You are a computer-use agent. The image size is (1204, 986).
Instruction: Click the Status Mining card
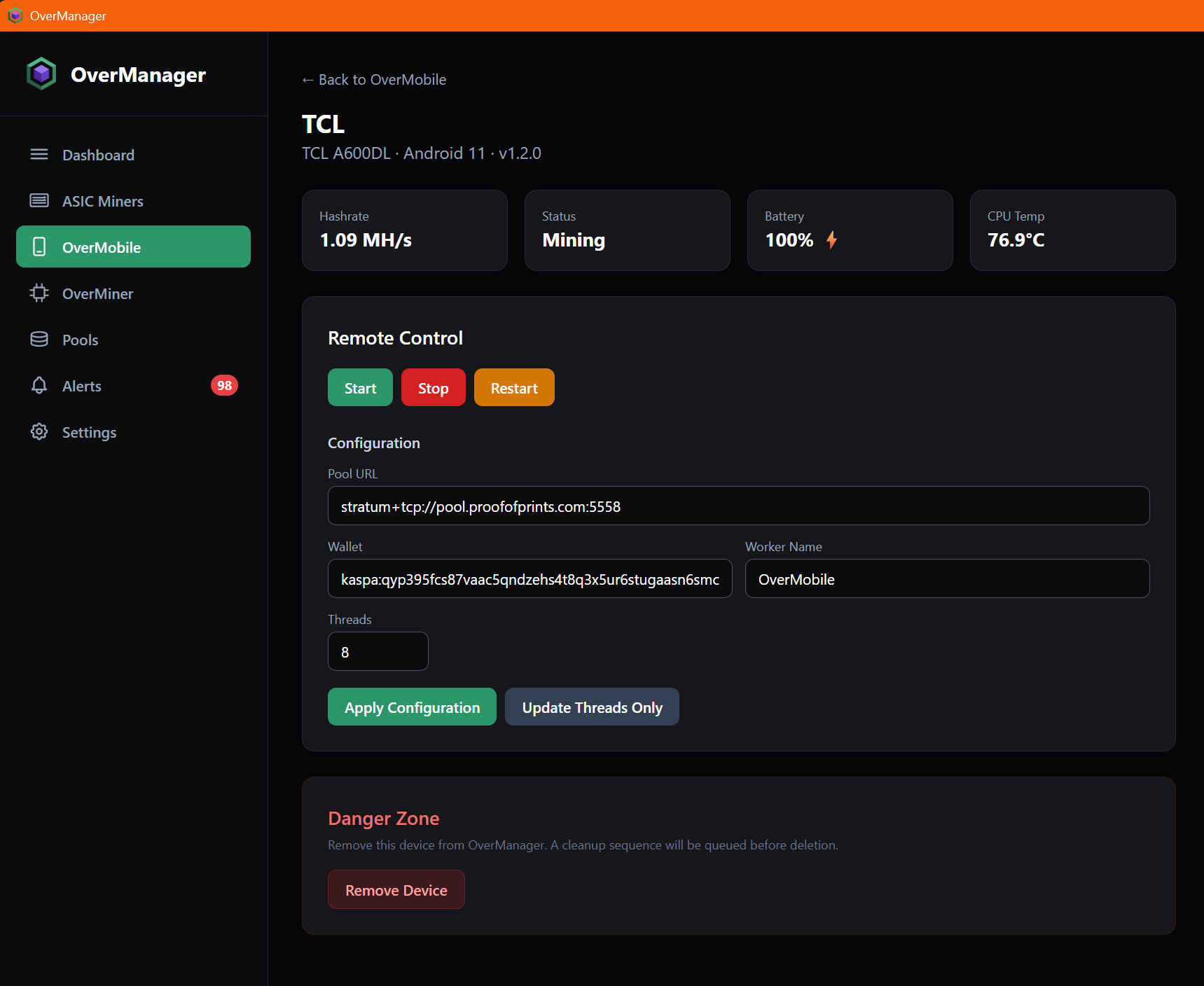click(x=627, y=230)
